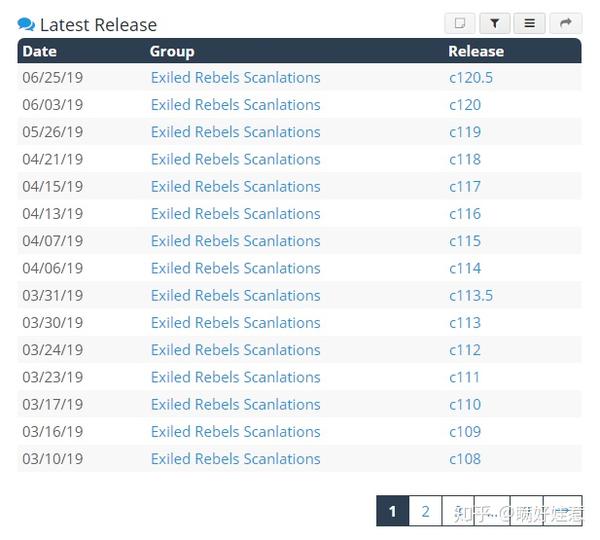Click the share arrow icon button

pyautogui.click(x=564, y=23)
